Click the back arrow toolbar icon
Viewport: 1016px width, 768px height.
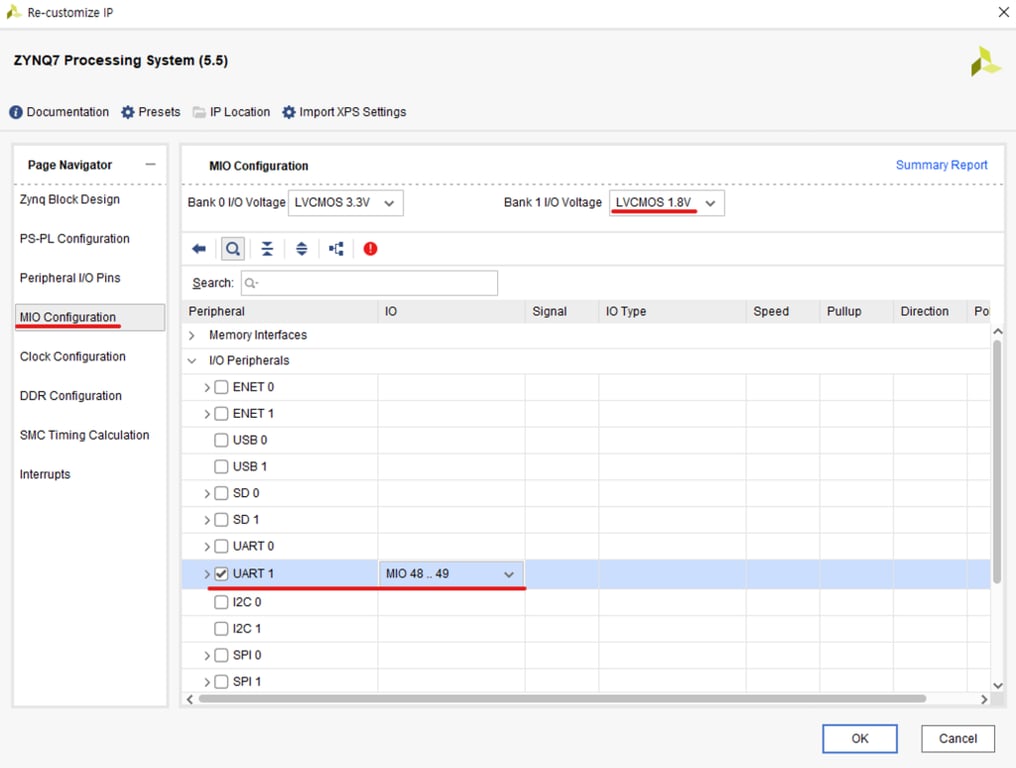[199, 249]
